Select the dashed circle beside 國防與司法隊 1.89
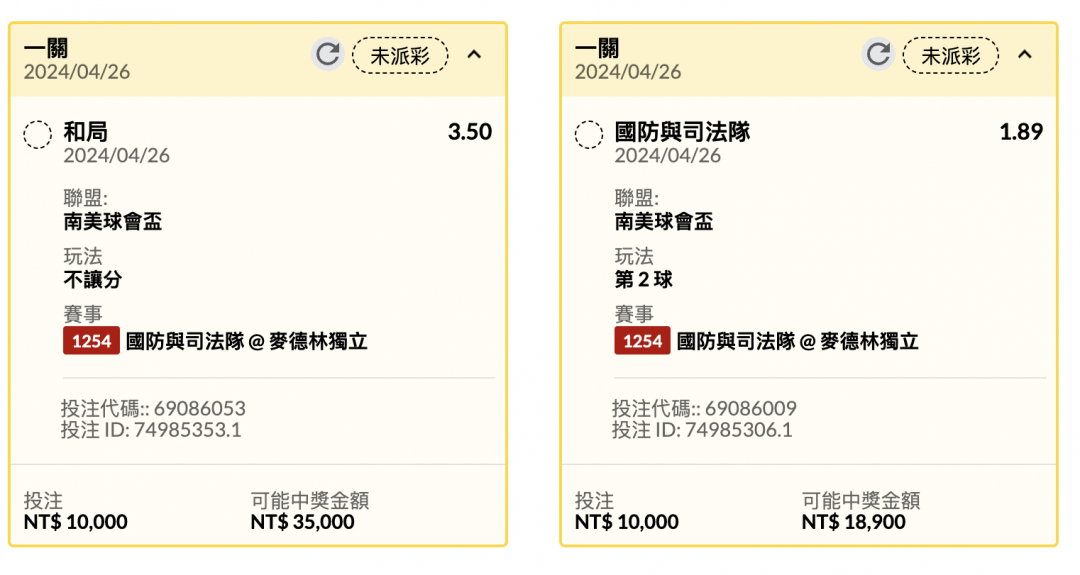The width and height of the screenshot is (1080, 575). 589,134
